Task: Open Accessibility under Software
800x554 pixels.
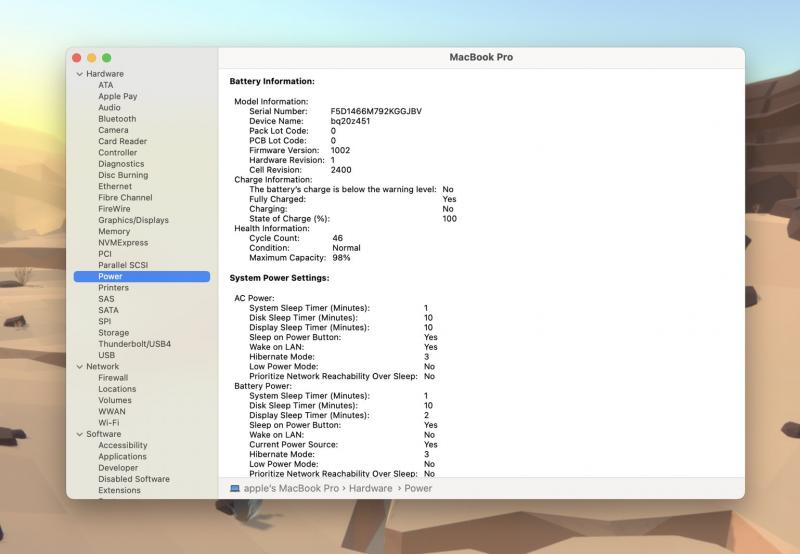Action: (x=122, y=445)
